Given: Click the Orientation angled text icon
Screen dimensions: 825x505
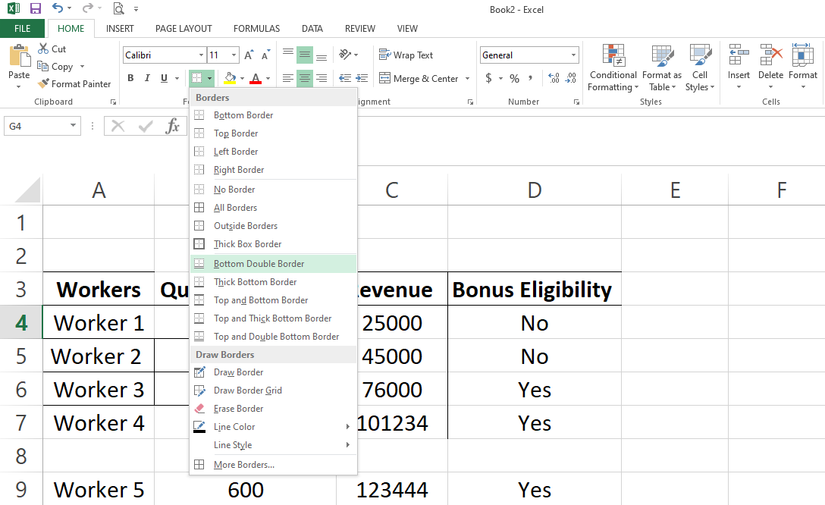Looking at the screenshot, I should 345,55.
